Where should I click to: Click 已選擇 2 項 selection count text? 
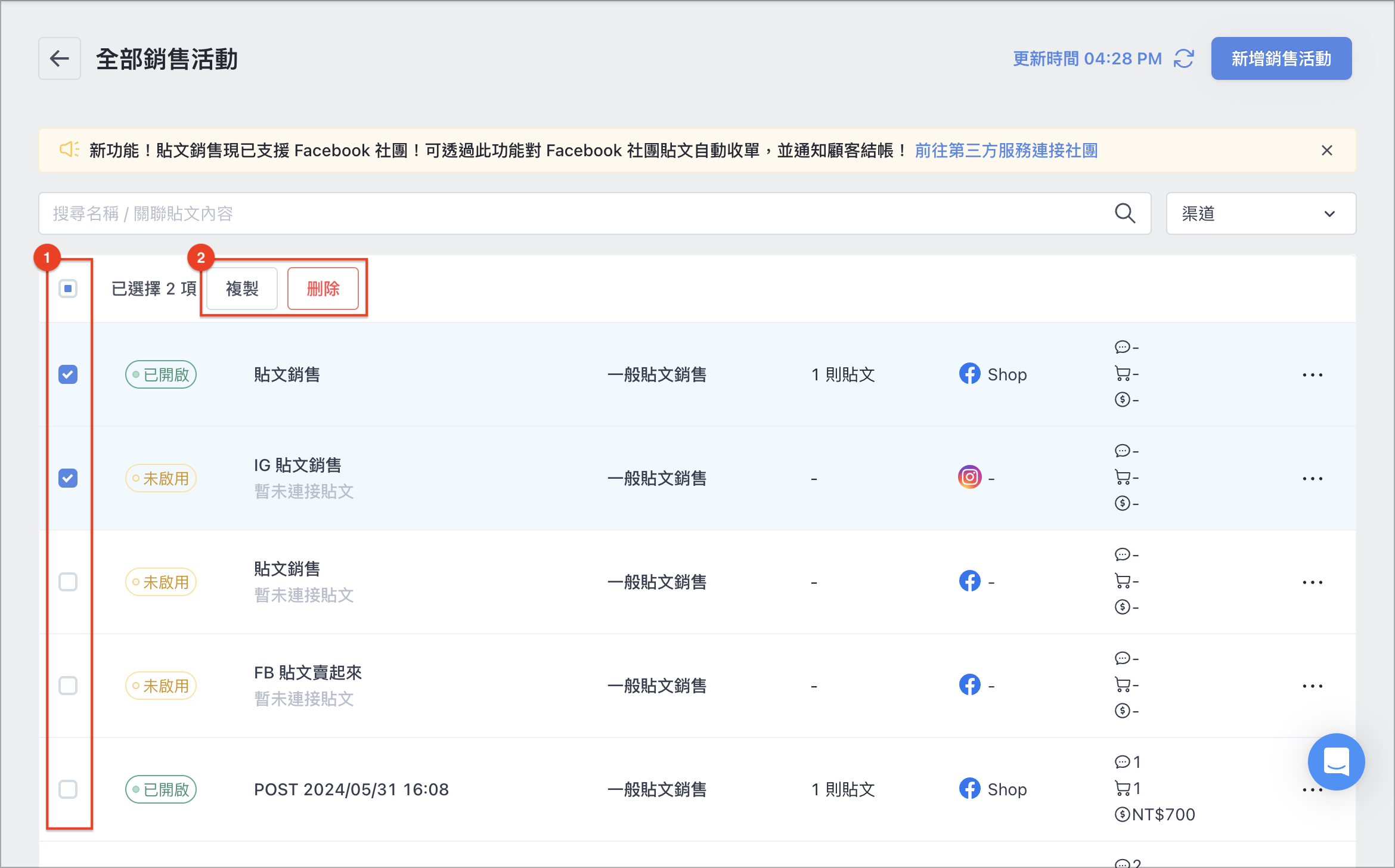pos(154,289)
